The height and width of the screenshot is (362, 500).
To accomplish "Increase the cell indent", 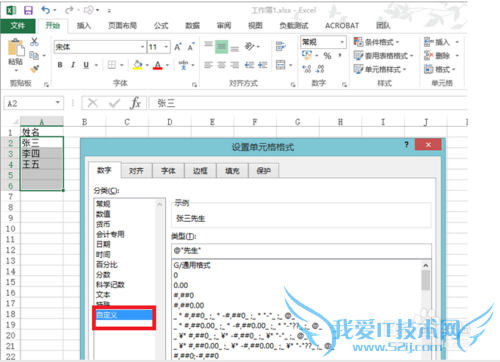I will pos(262,65).
